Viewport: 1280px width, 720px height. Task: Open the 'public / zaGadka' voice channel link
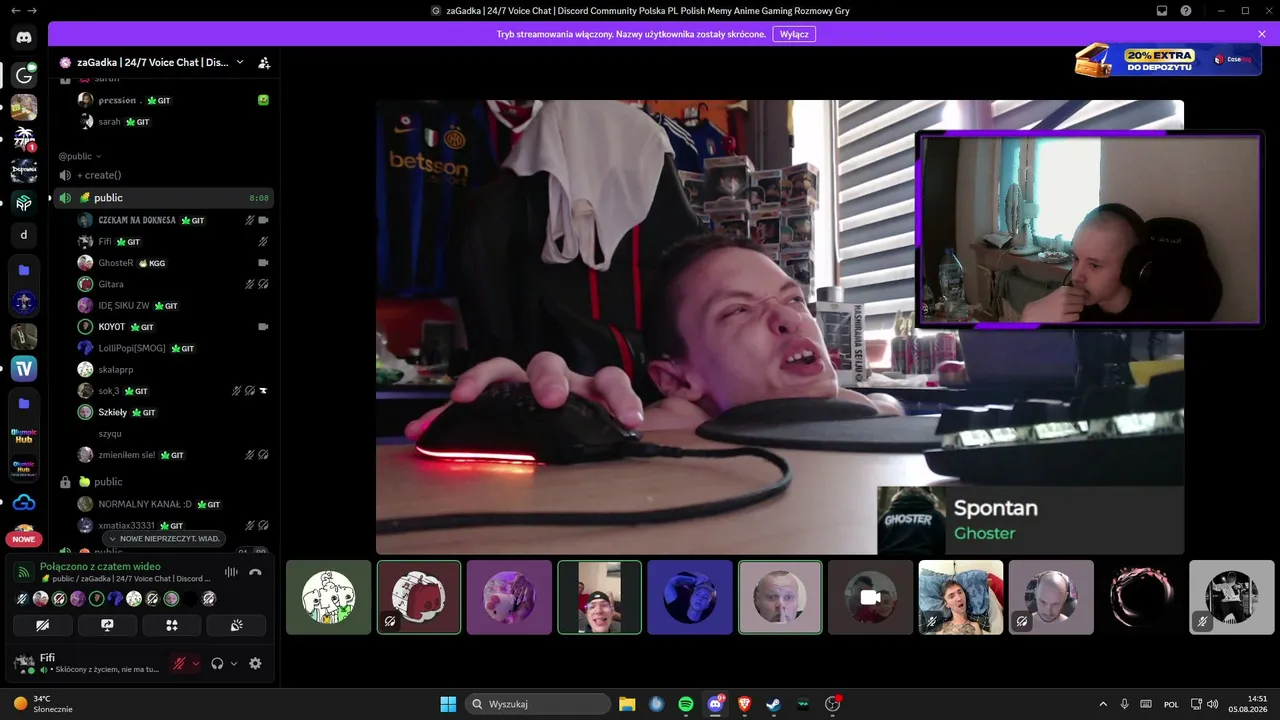coord(124,579)
